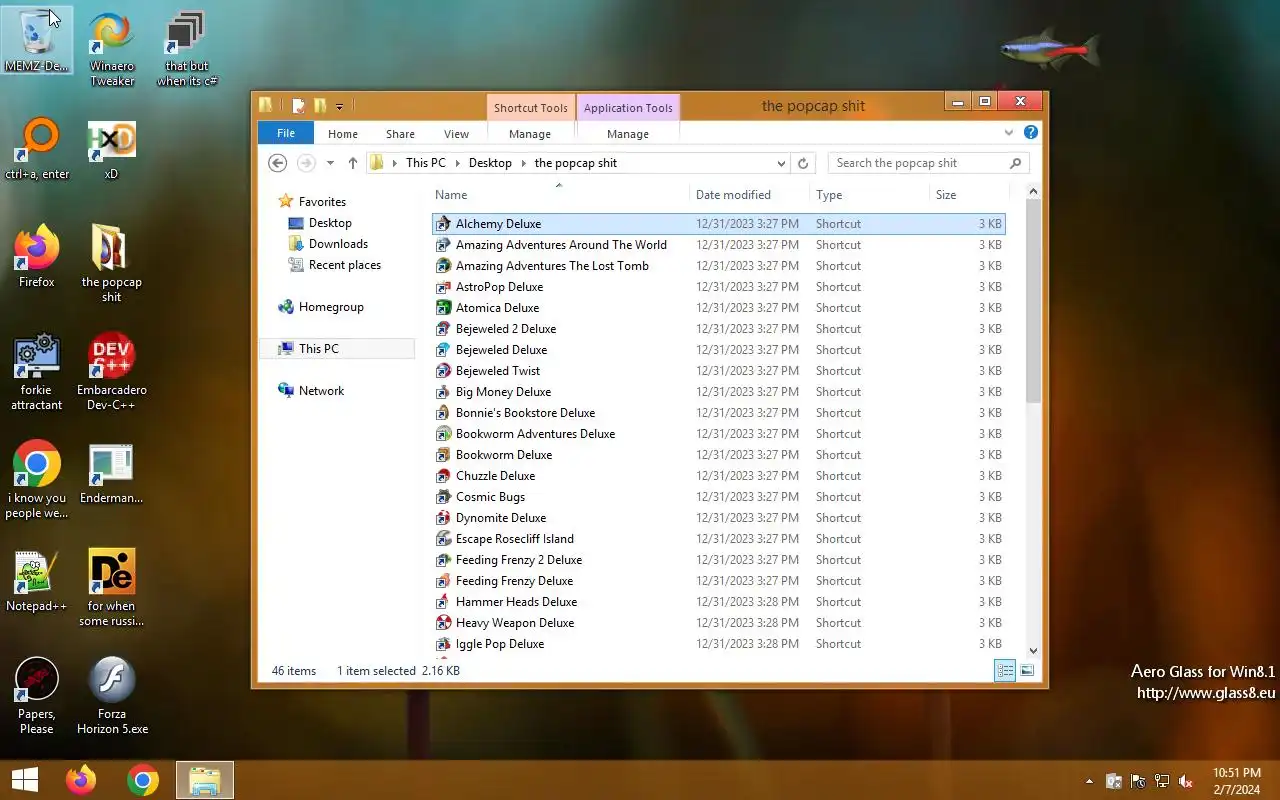Switch to the Home ribbon tab
Viewport: 1280px width, 800px height.
[x=343, y=133]
